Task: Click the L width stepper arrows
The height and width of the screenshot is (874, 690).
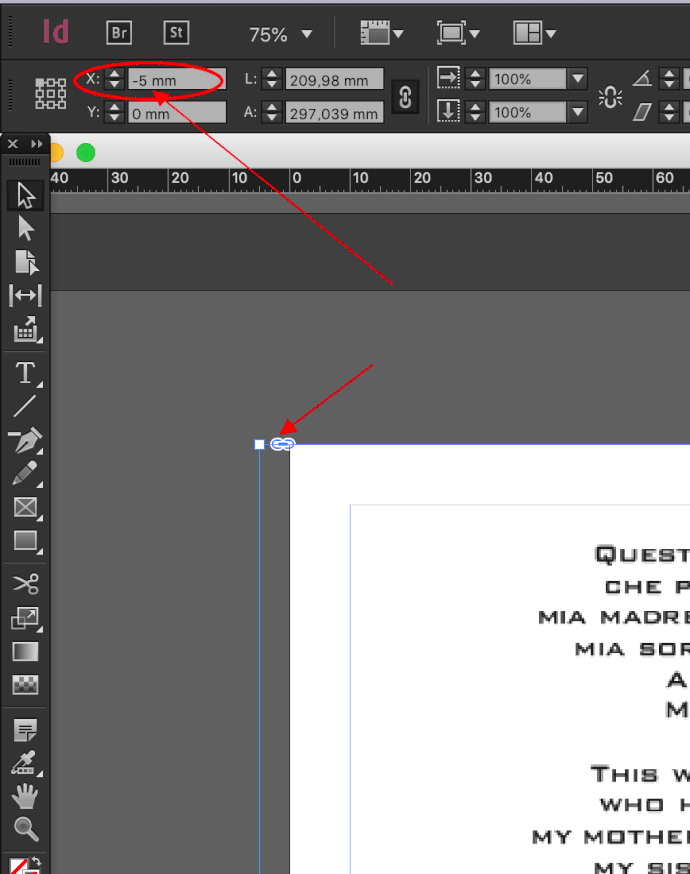Action: (x=271, y=79)
